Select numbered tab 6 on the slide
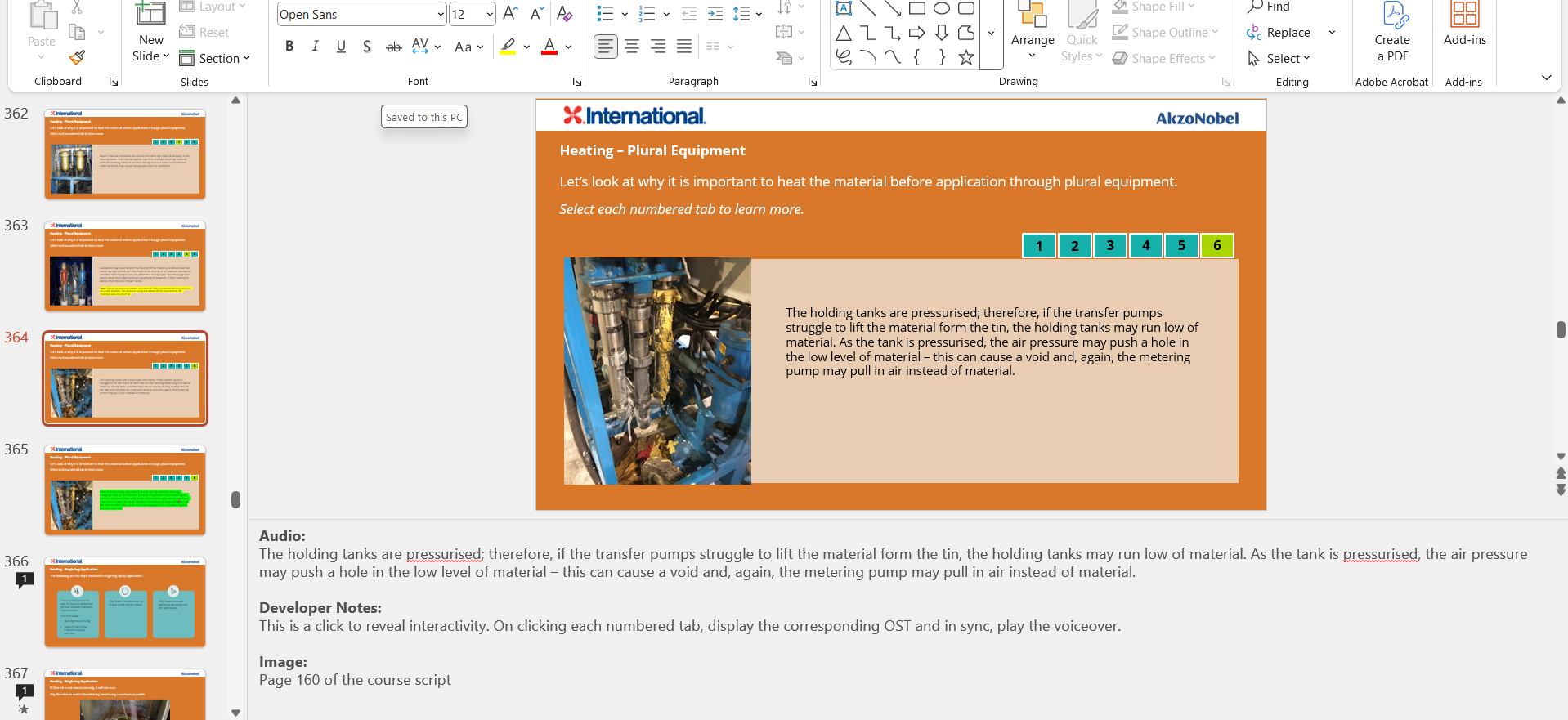 (x=1216, y=245)
